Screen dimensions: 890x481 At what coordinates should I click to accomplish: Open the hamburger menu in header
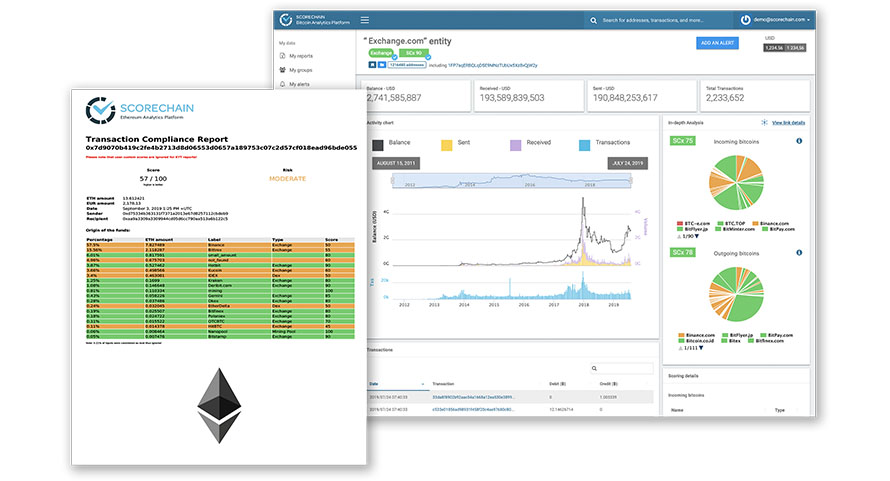coord(364,20)
